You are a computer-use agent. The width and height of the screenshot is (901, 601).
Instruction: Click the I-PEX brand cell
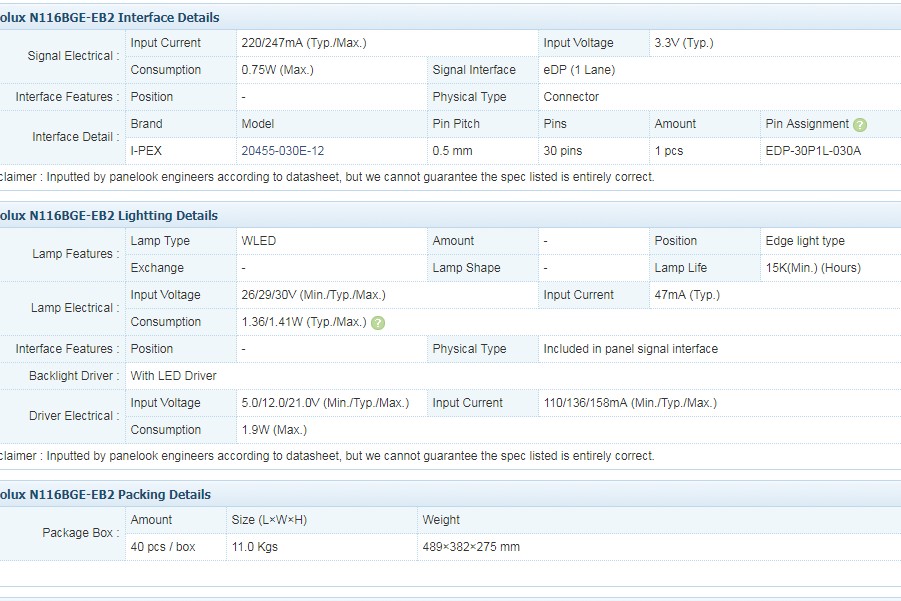146,151
